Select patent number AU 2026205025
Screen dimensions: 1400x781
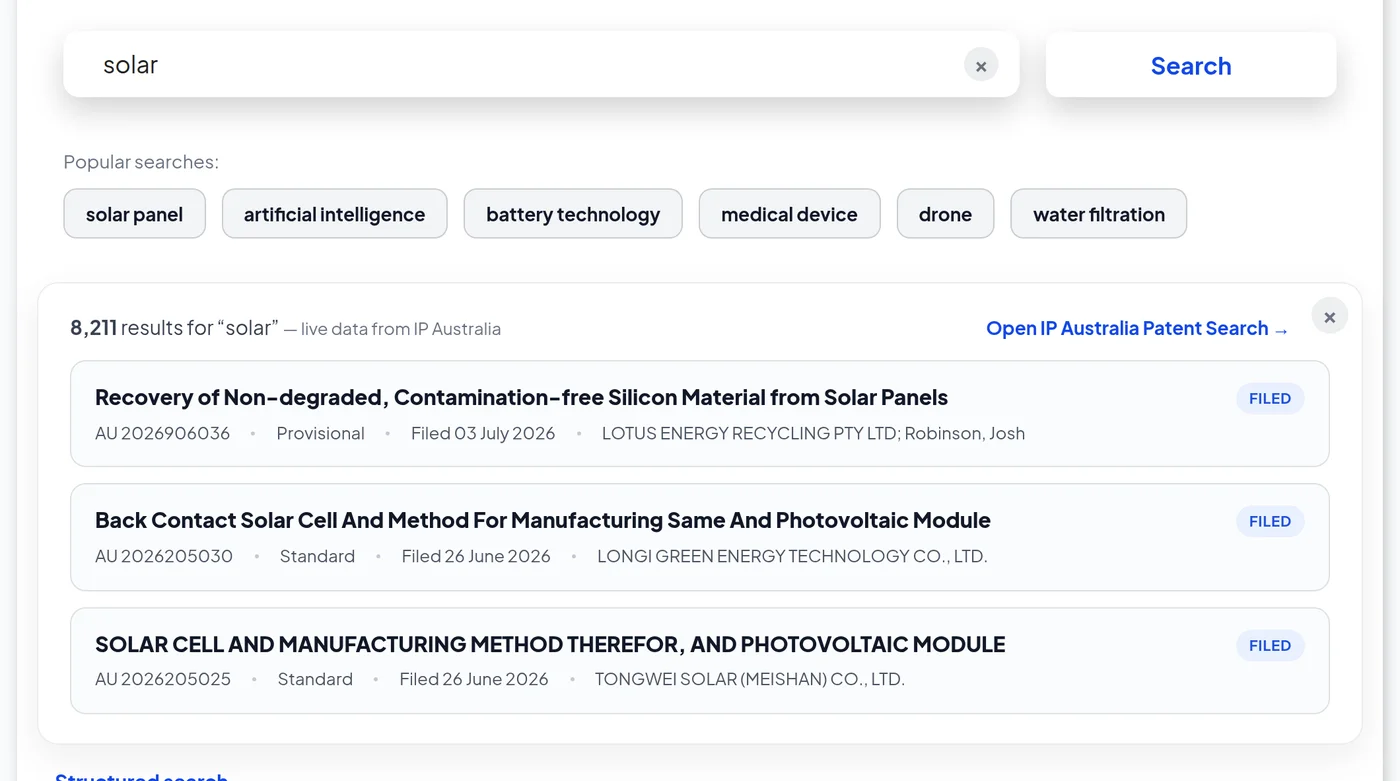pyautogui.click(x=163, y=679)
